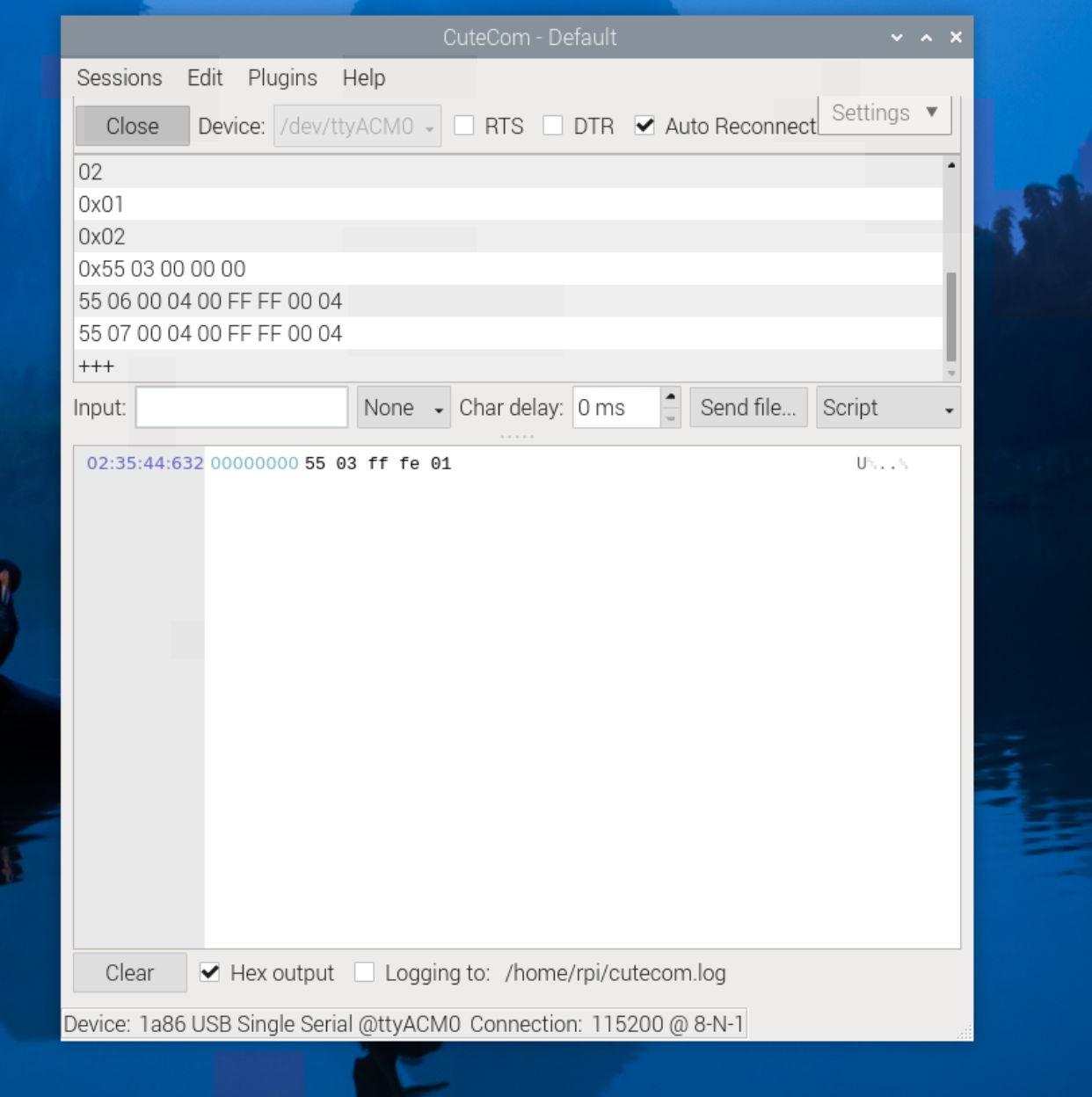Click the Close device button

[133, 126]
